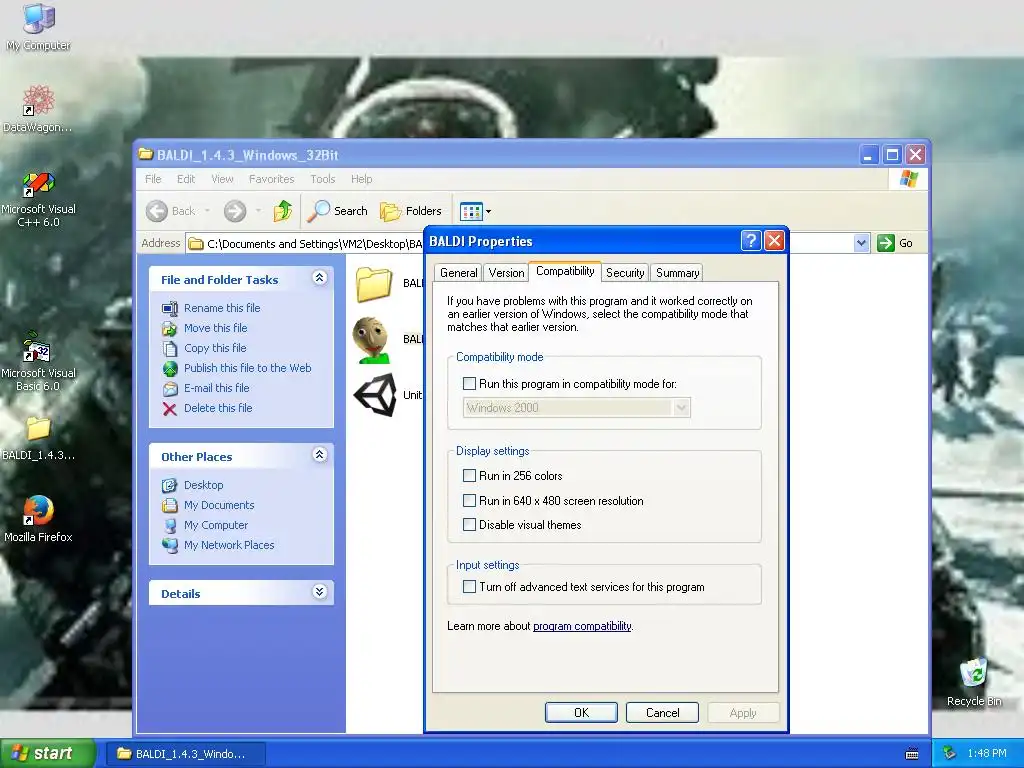Click Cancel in BALDI Properties
Image resolution: width=1024 pixels, height=768 pixels.
[x=662, y=712]
